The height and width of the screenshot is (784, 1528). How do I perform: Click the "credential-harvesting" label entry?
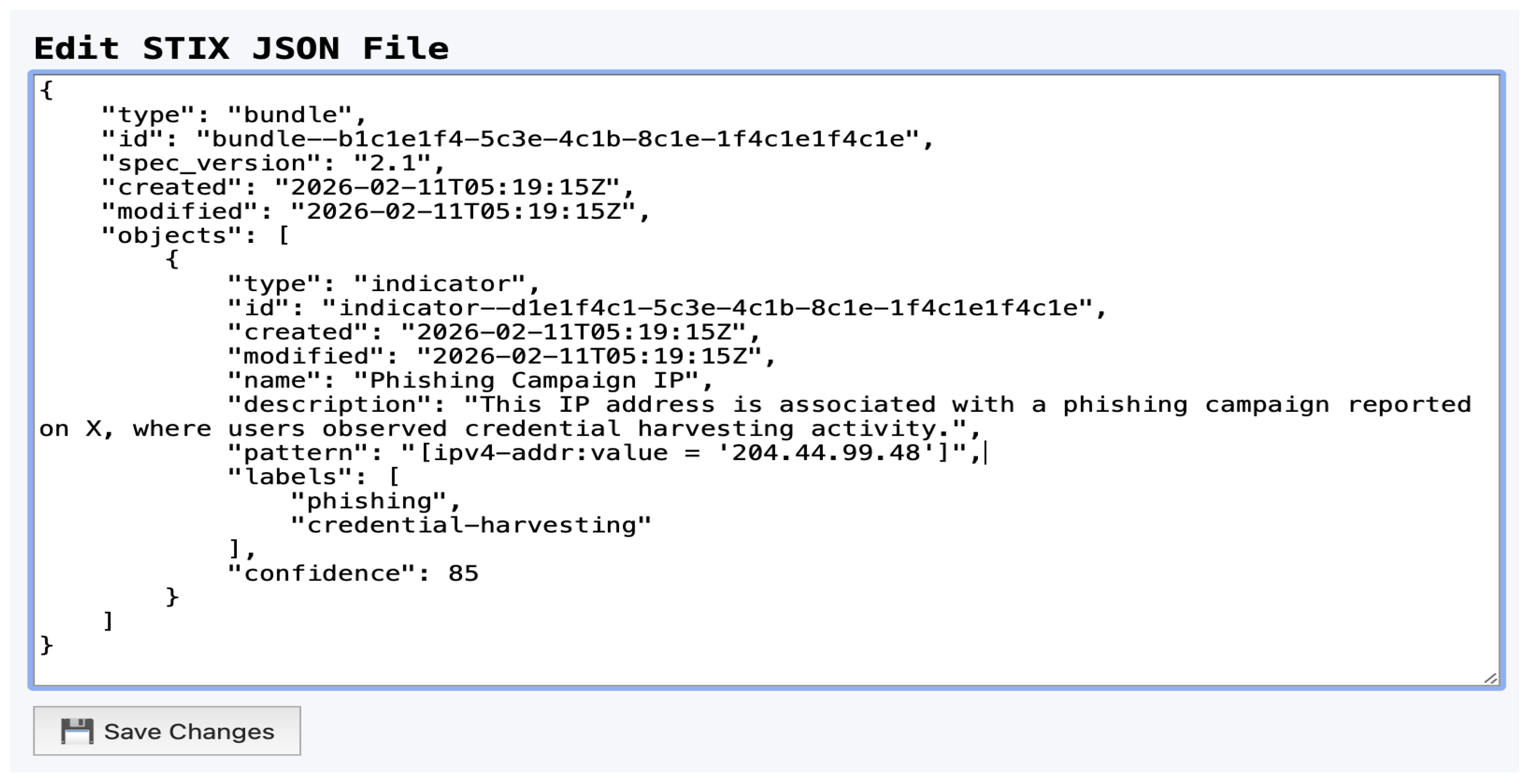[x=471, y=526]
